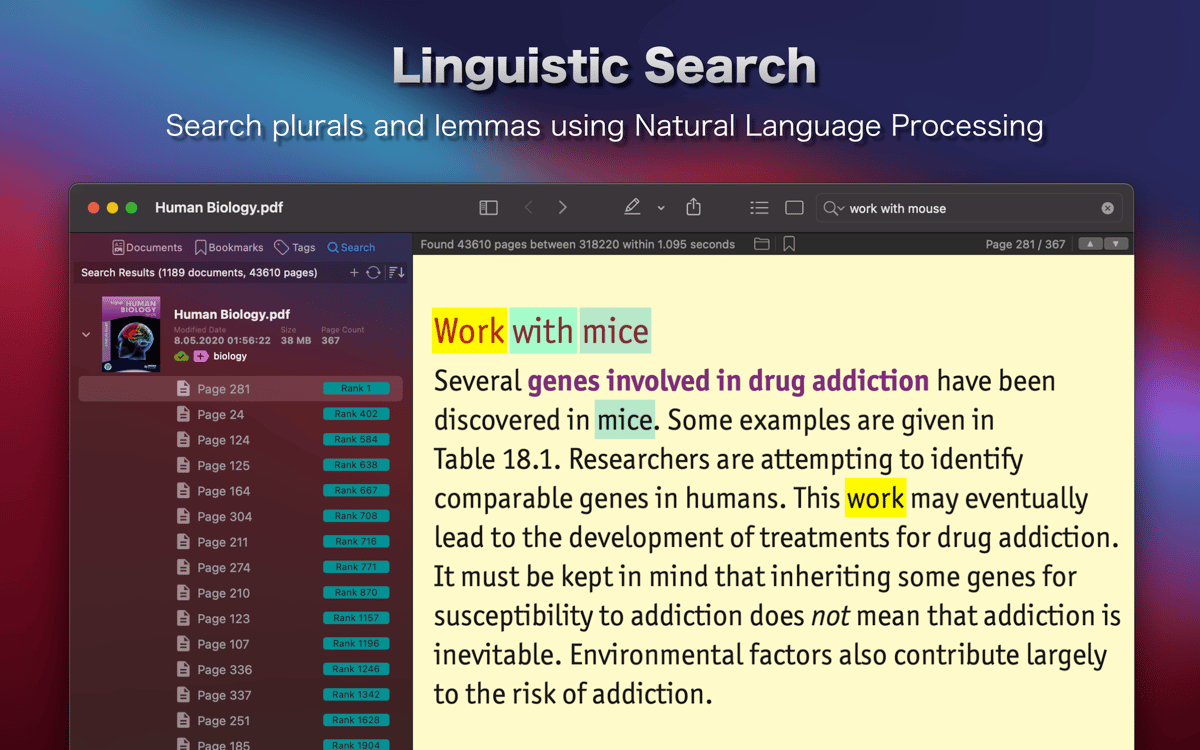The height and width of the screenshot is (750, 1200).
Task: Select Page 24 search result
Action: pyautogui.click(x=221, y=414)
